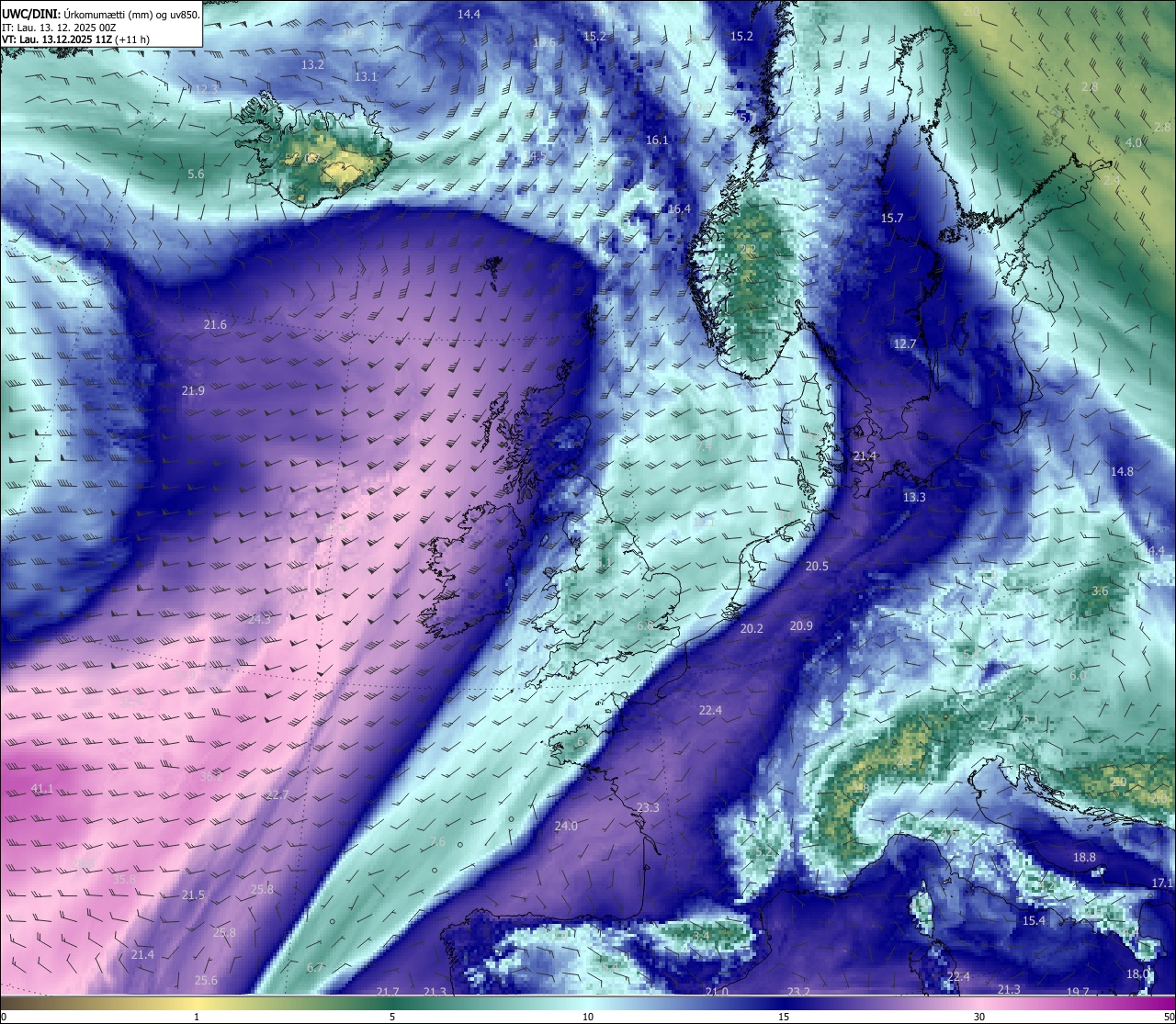Click the valid time 'VT: Lau. 13.12.2025 11Z (+11 h)'

pyautogui.click(x=75, y=39)
